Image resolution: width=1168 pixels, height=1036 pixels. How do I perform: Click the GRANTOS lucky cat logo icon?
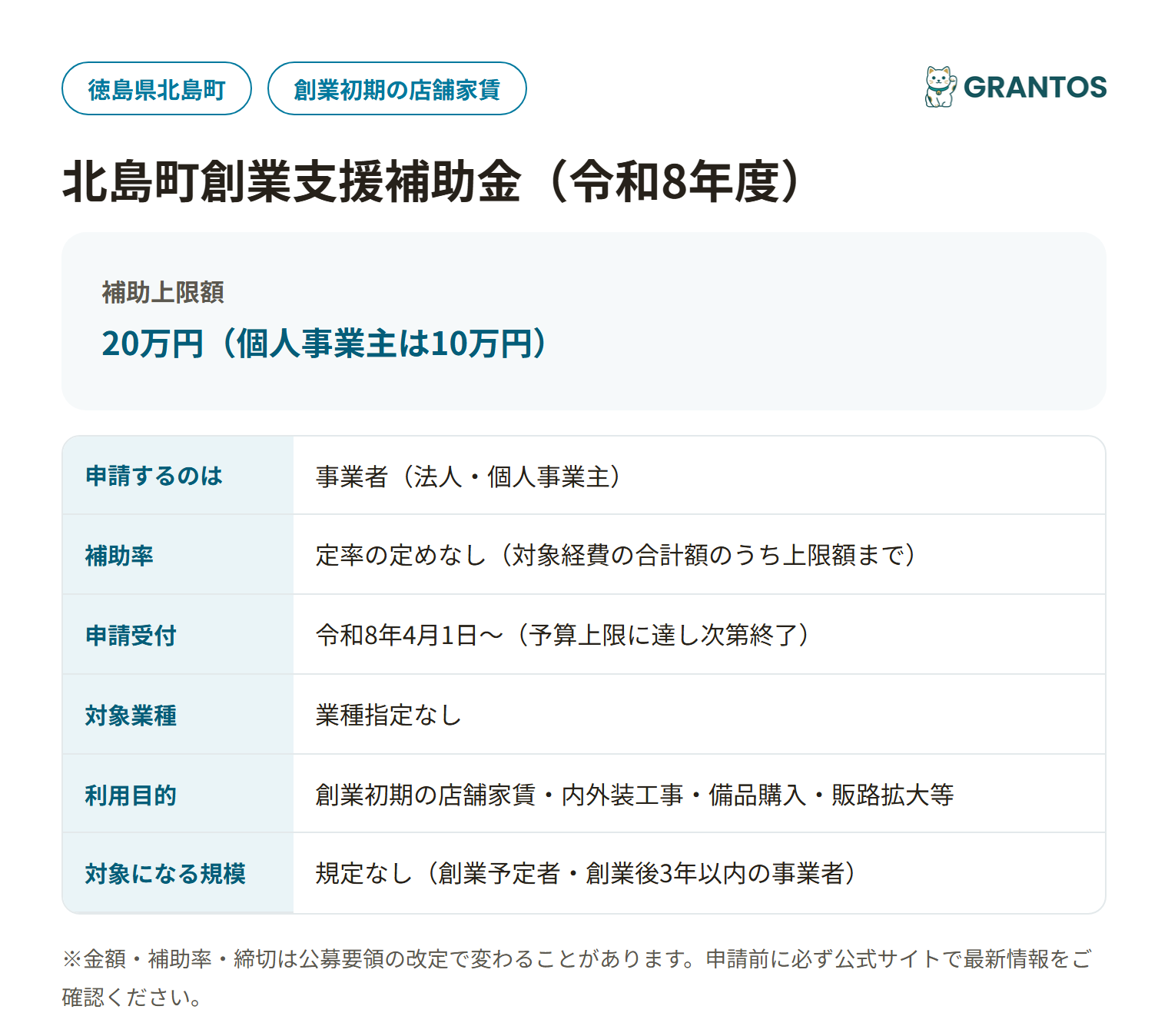click(941, 87)
